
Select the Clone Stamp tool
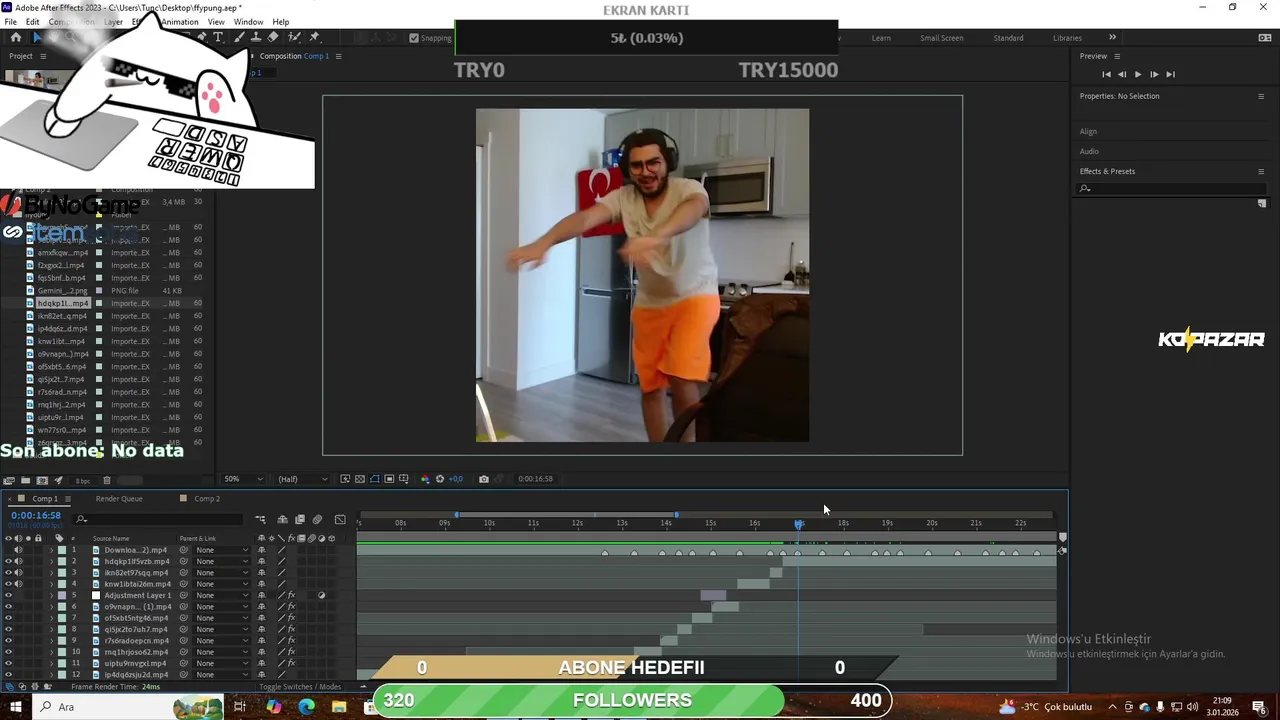click(x=255, y=37)
